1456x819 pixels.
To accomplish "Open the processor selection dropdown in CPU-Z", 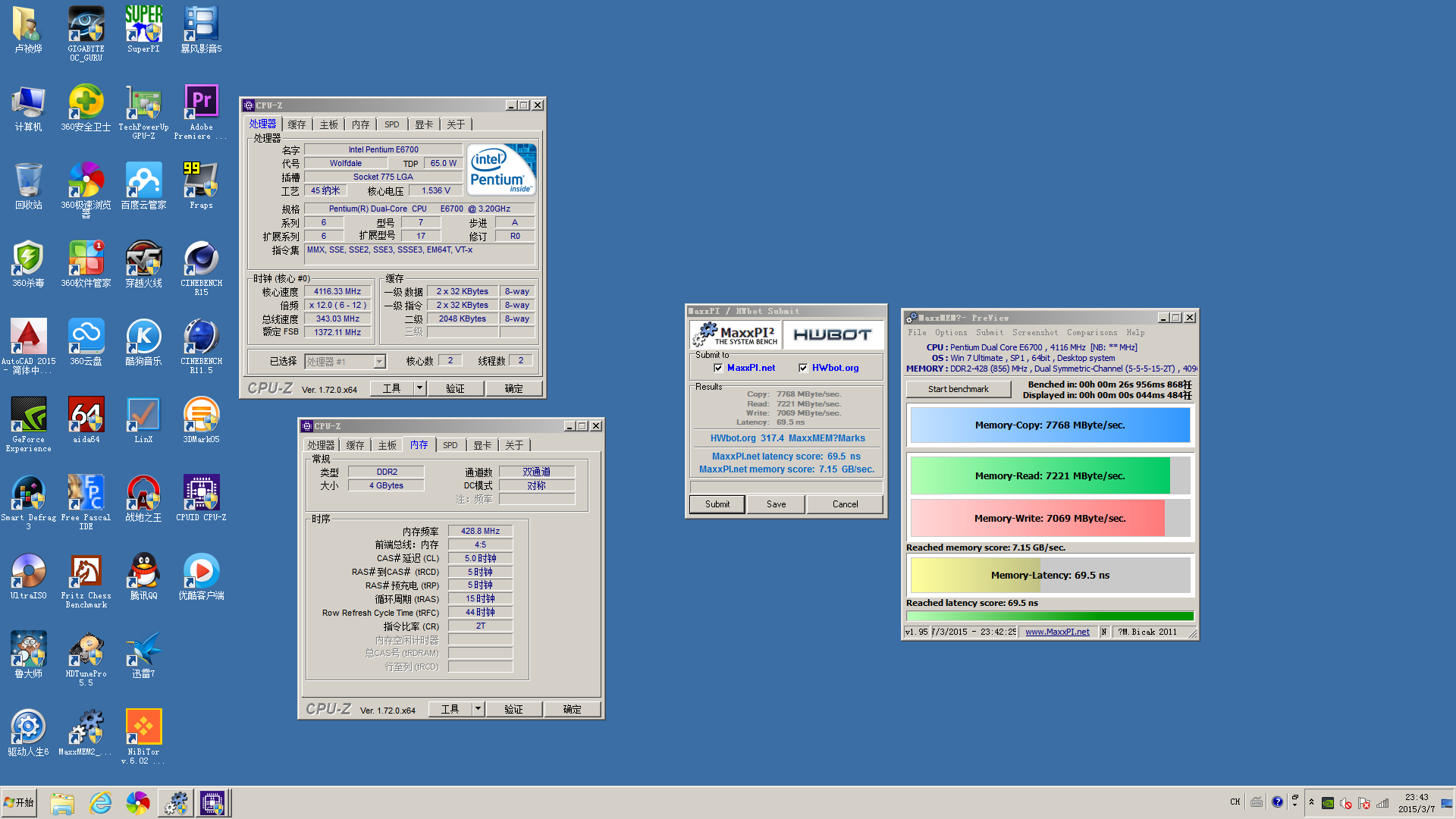I will (379, 362).
